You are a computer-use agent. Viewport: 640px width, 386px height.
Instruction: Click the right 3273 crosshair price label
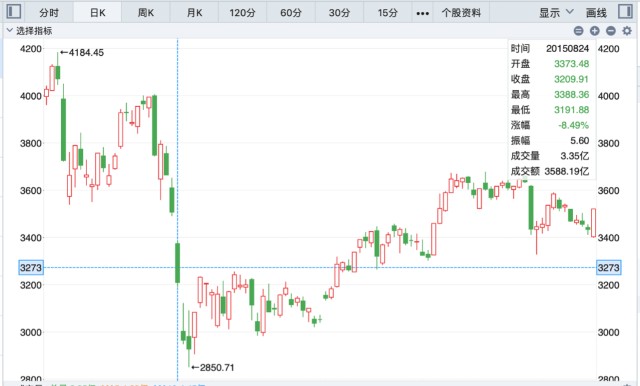pyautogui.click(x=609, y=268)
